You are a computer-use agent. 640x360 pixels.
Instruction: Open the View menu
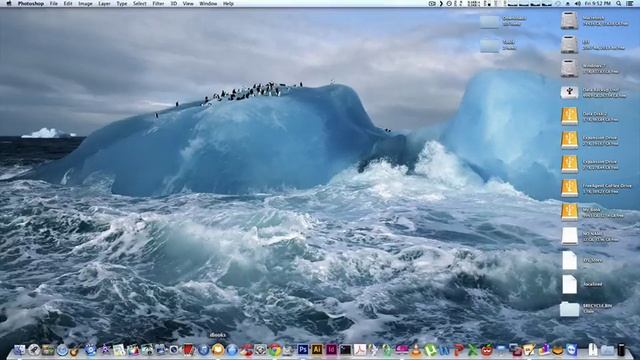tap(188, 3)
